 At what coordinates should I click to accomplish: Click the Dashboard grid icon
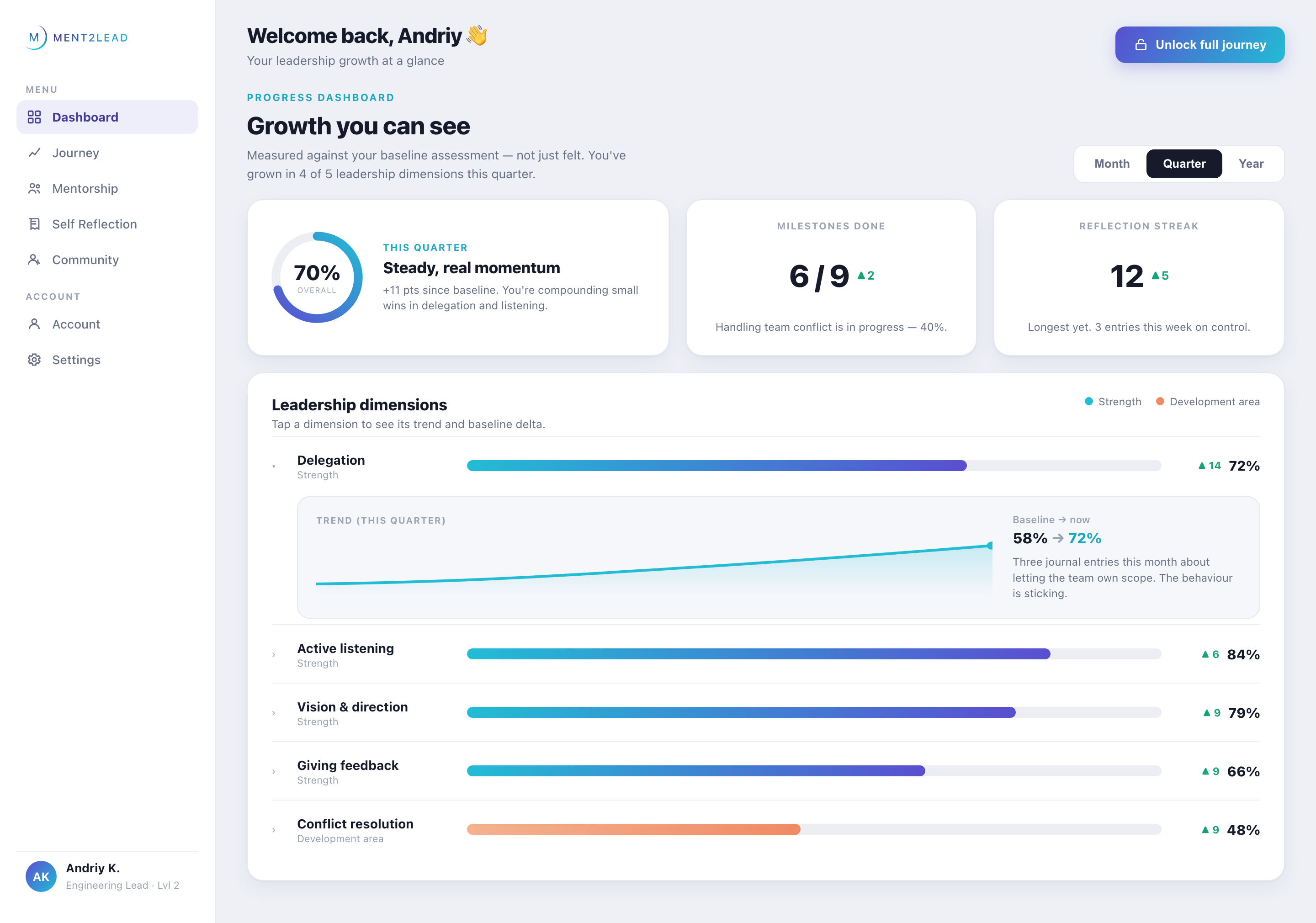[x=34, y=117]
